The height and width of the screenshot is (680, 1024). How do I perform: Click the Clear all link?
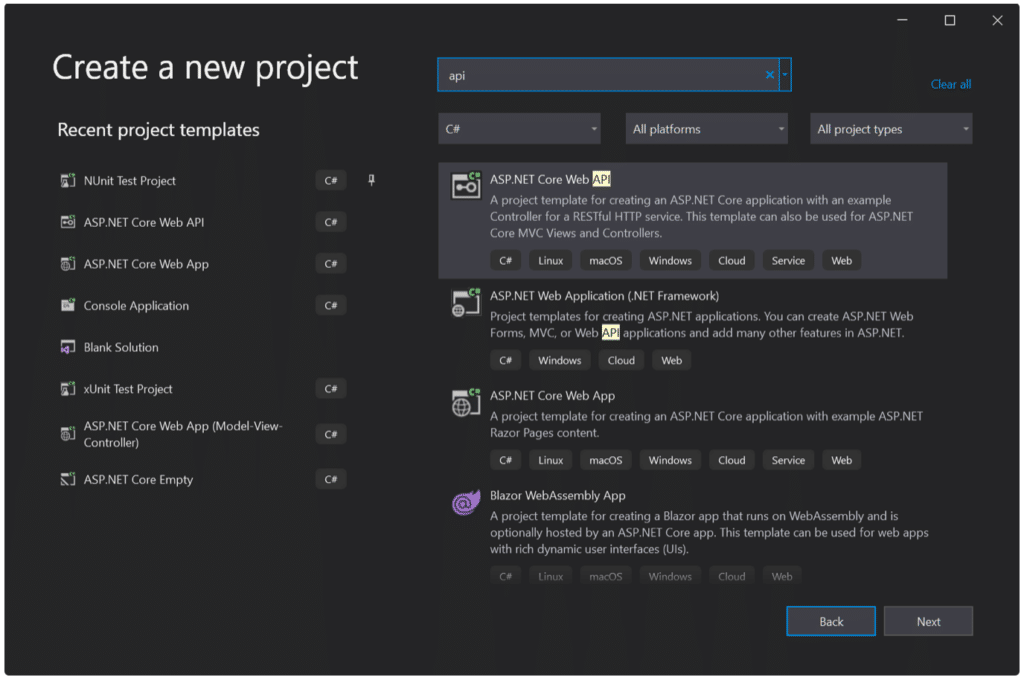click(x=950, y=84)
